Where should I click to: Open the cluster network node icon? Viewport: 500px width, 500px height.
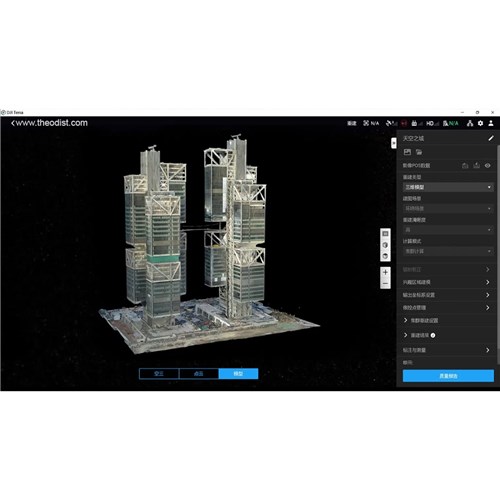[x=470, y=123]
